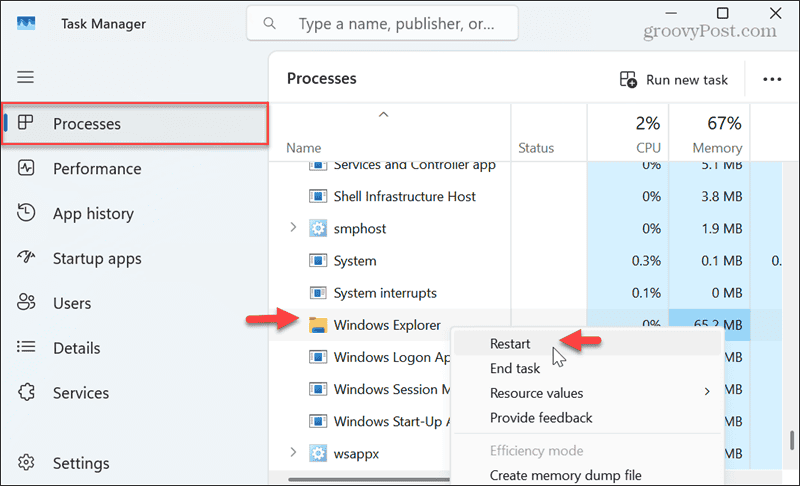Screen dimensions: 800x486
Task: Click the sort arrow above Name column
Action: (383, 115)
